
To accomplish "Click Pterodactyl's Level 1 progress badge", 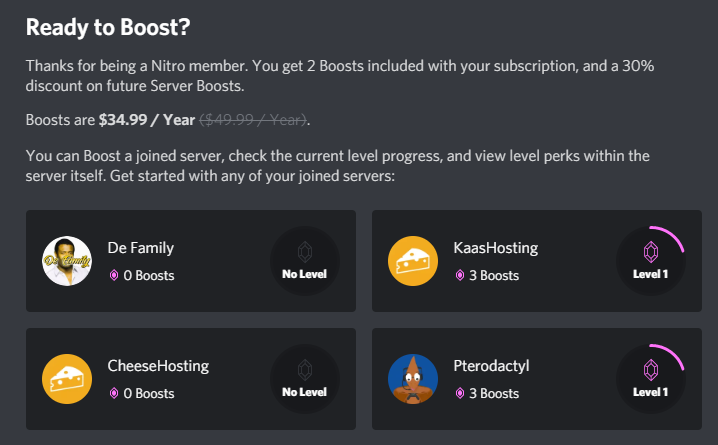I will [x=651, y=380].
